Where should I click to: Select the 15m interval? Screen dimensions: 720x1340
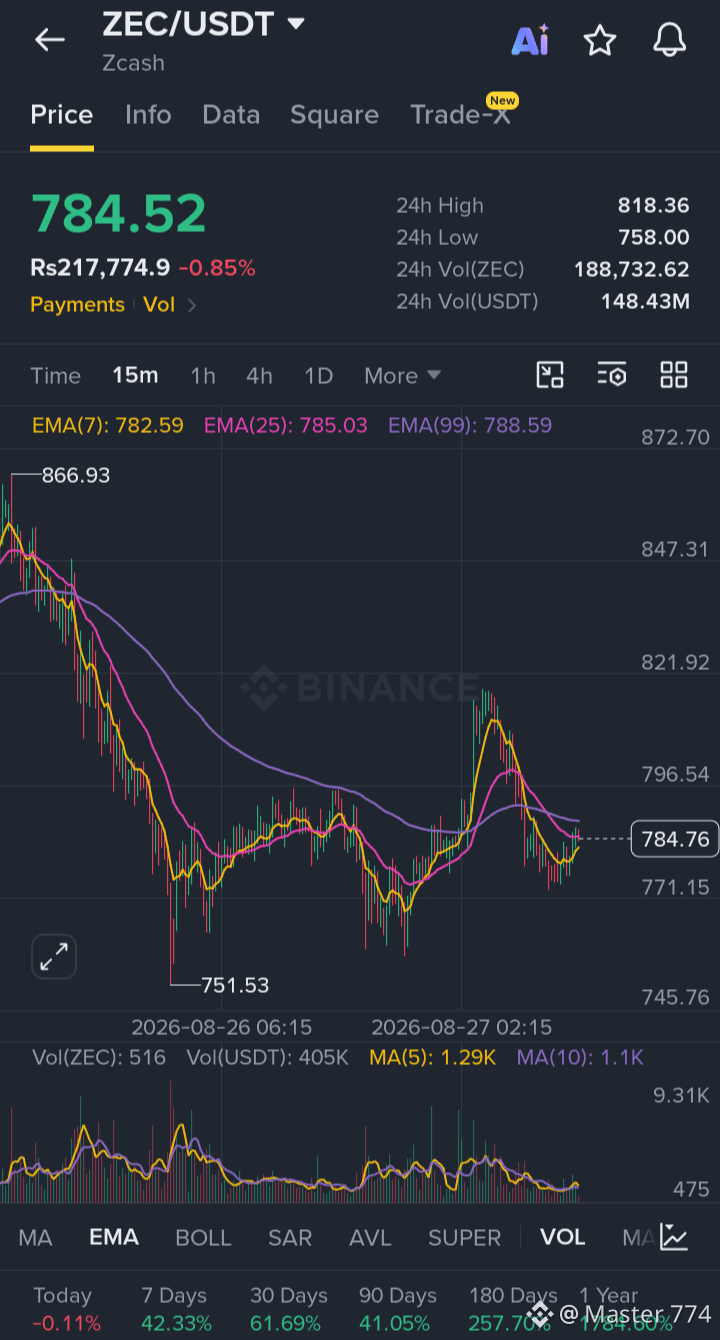tap(135, 376)
